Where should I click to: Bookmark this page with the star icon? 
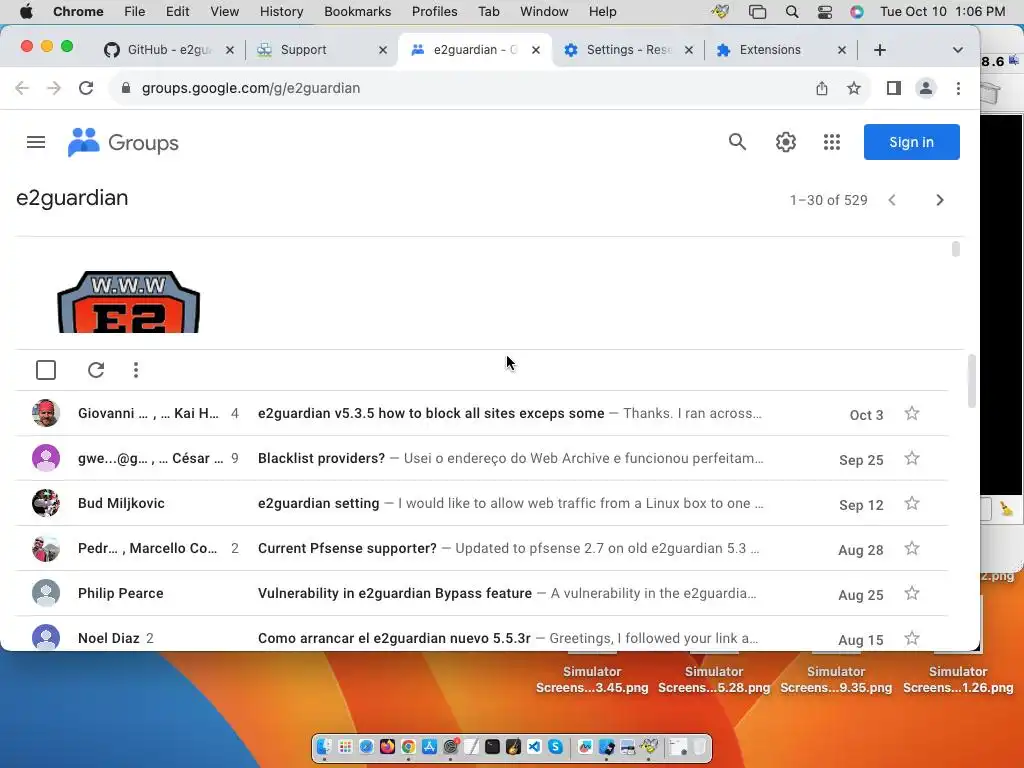click(854, 88)
